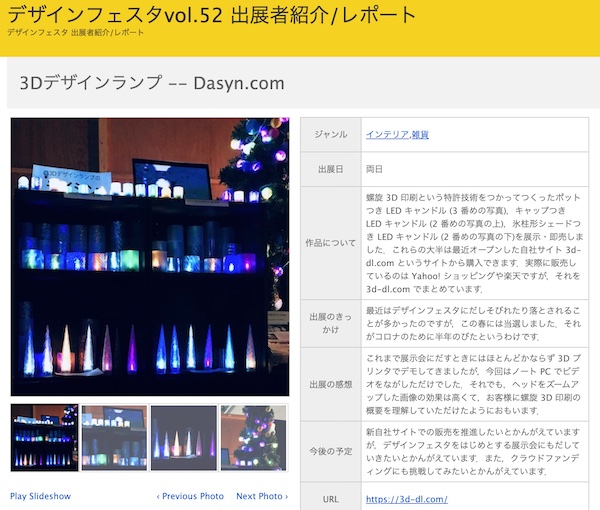This screenshot has height=510, width=600.
Task: Visit the https://3d-dl.com/ URL link
Action: click(406, 499)
